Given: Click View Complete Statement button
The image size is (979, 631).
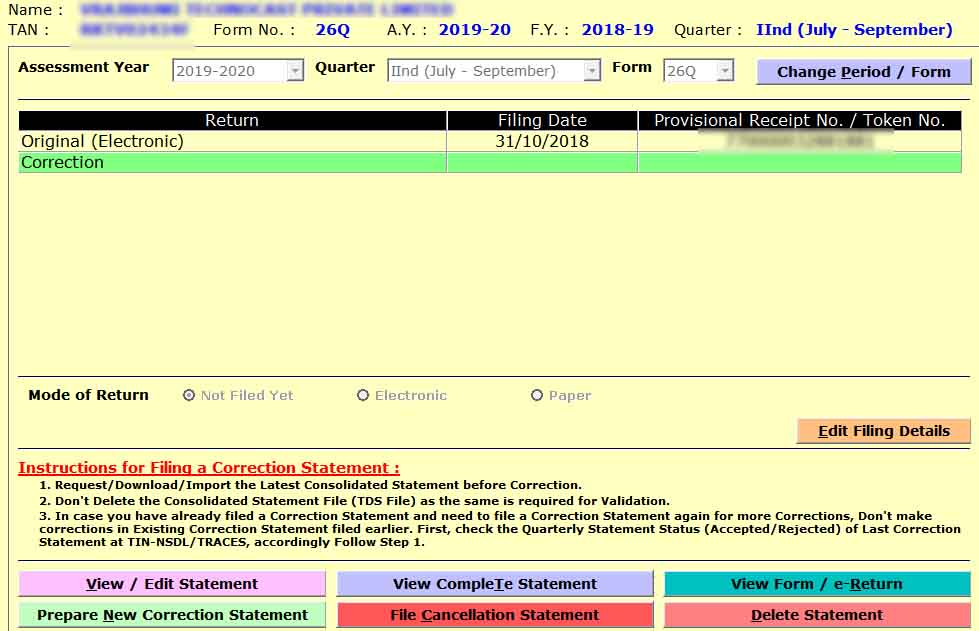Looking at the screenshot, I should (x=494, y=584).
